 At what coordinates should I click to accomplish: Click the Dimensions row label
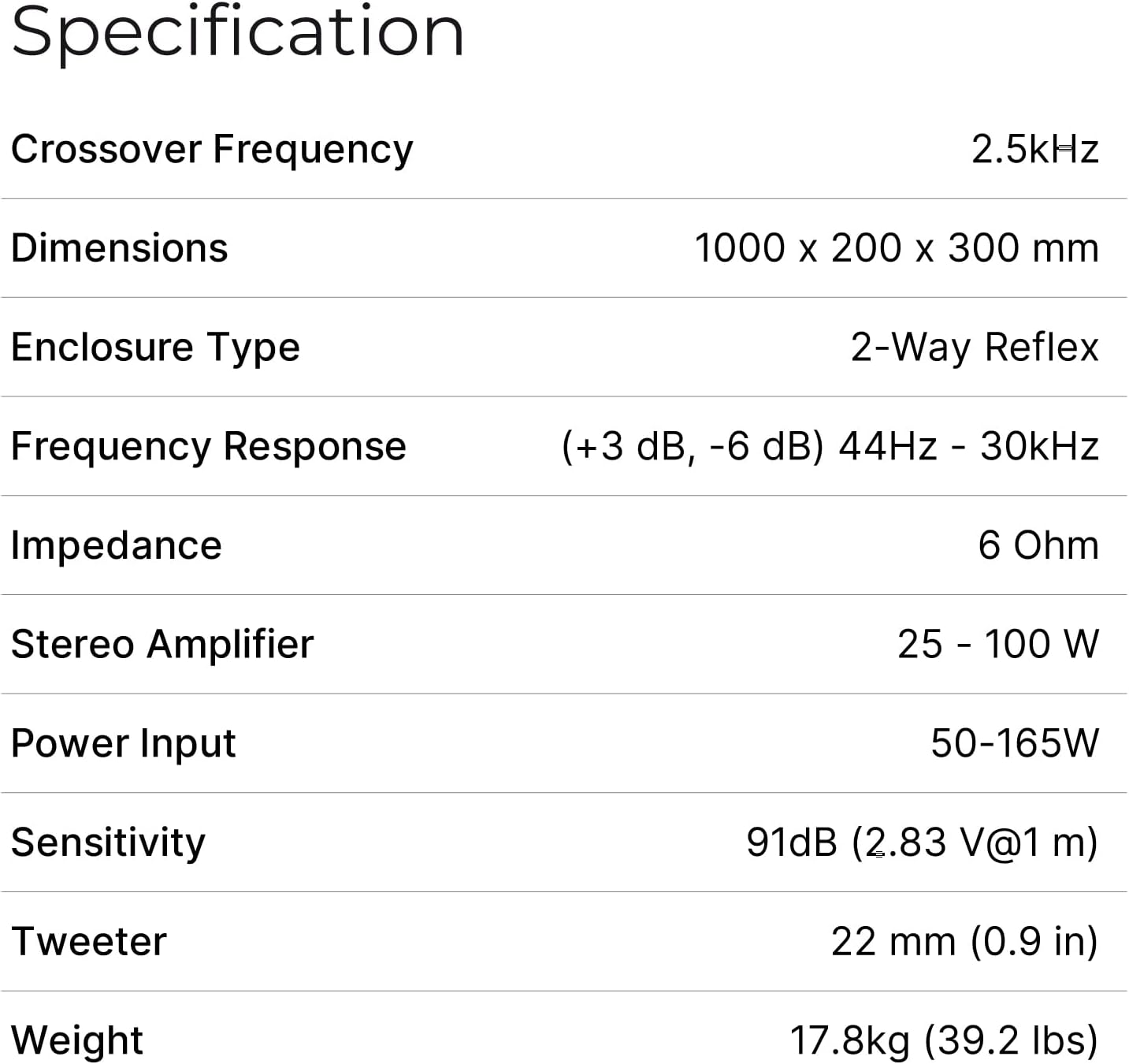pos(120,248)
